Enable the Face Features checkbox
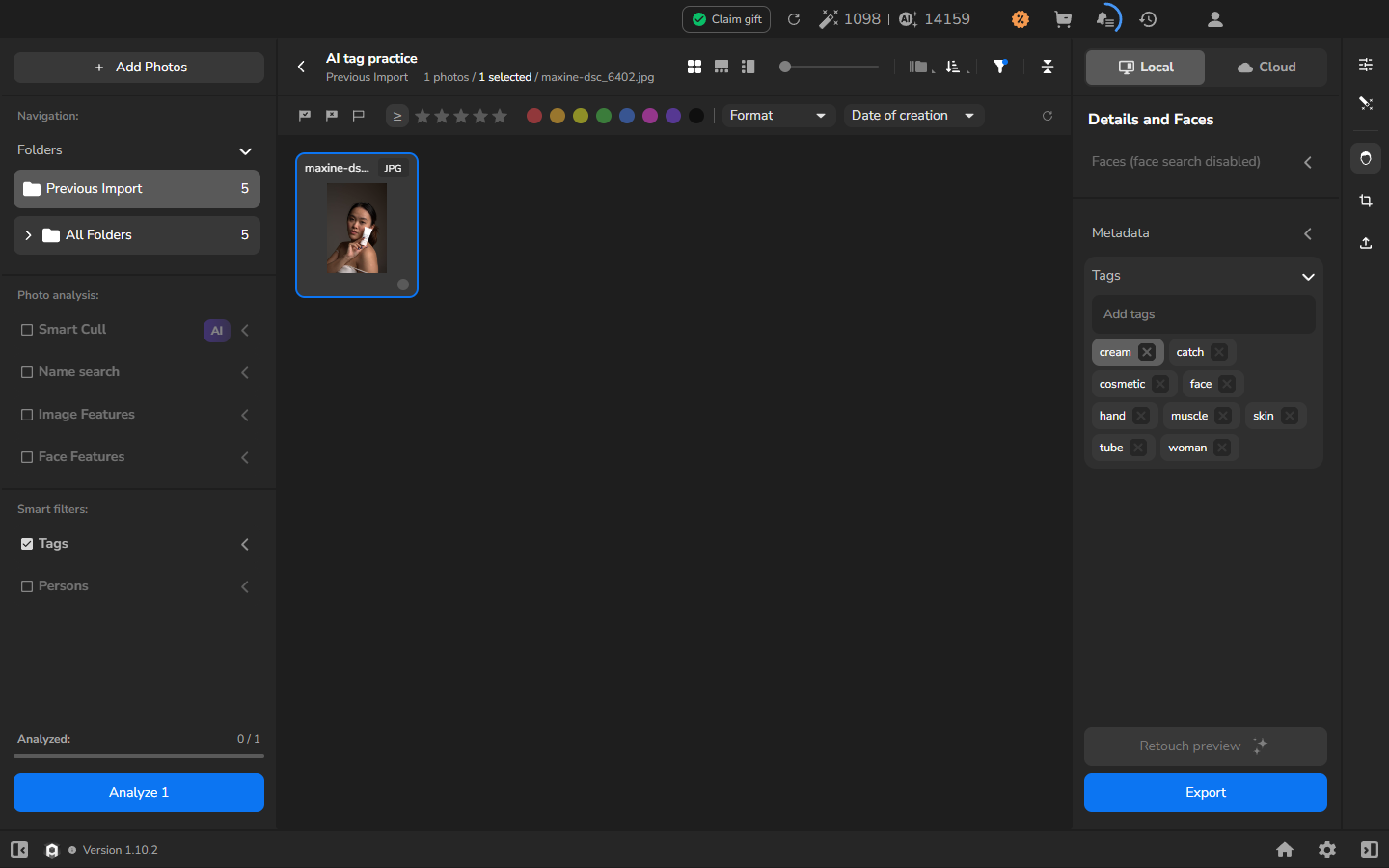The width and height of the screenshot is (1389, 868). [x=27, y=457]
